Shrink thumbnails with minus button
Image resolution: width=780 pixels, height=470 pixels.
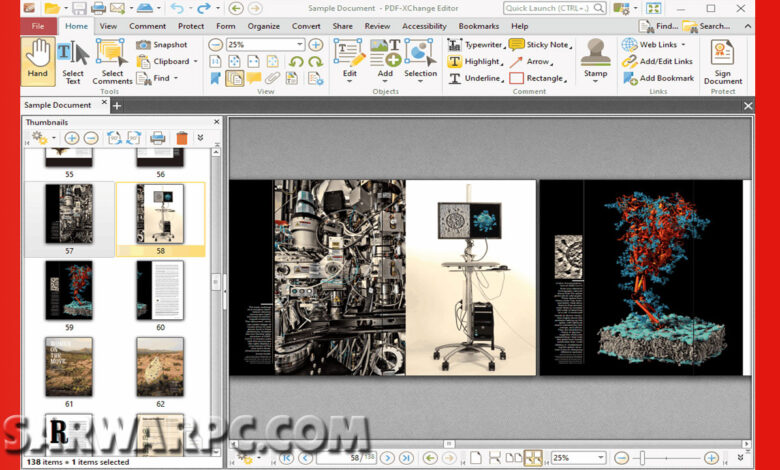tap(91, 138)
